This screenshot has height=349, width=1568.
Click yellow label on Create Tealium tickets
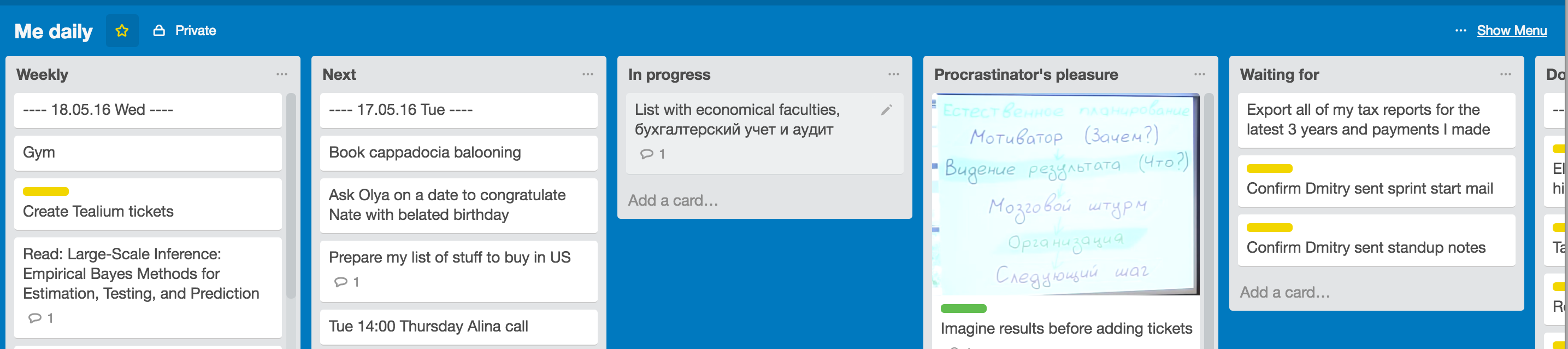pyautogui.click(x=46, y=191)
